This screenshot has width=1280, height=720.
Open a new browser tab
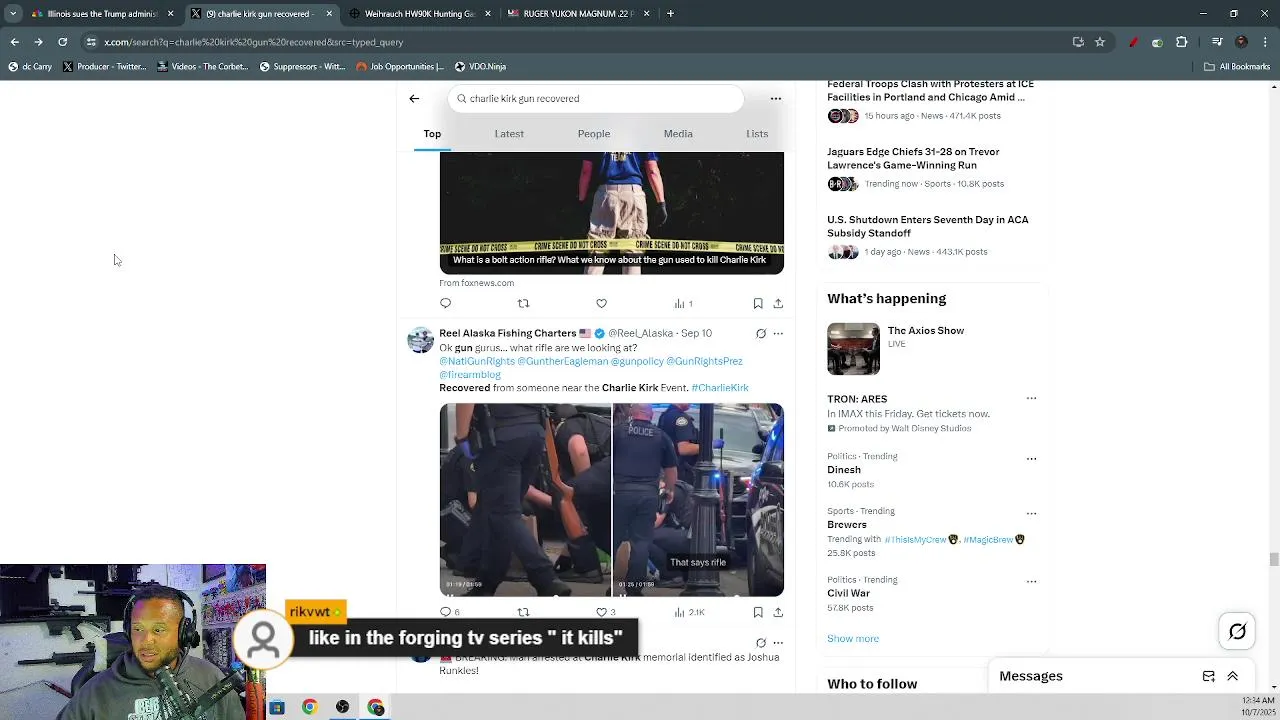(670, 14)
